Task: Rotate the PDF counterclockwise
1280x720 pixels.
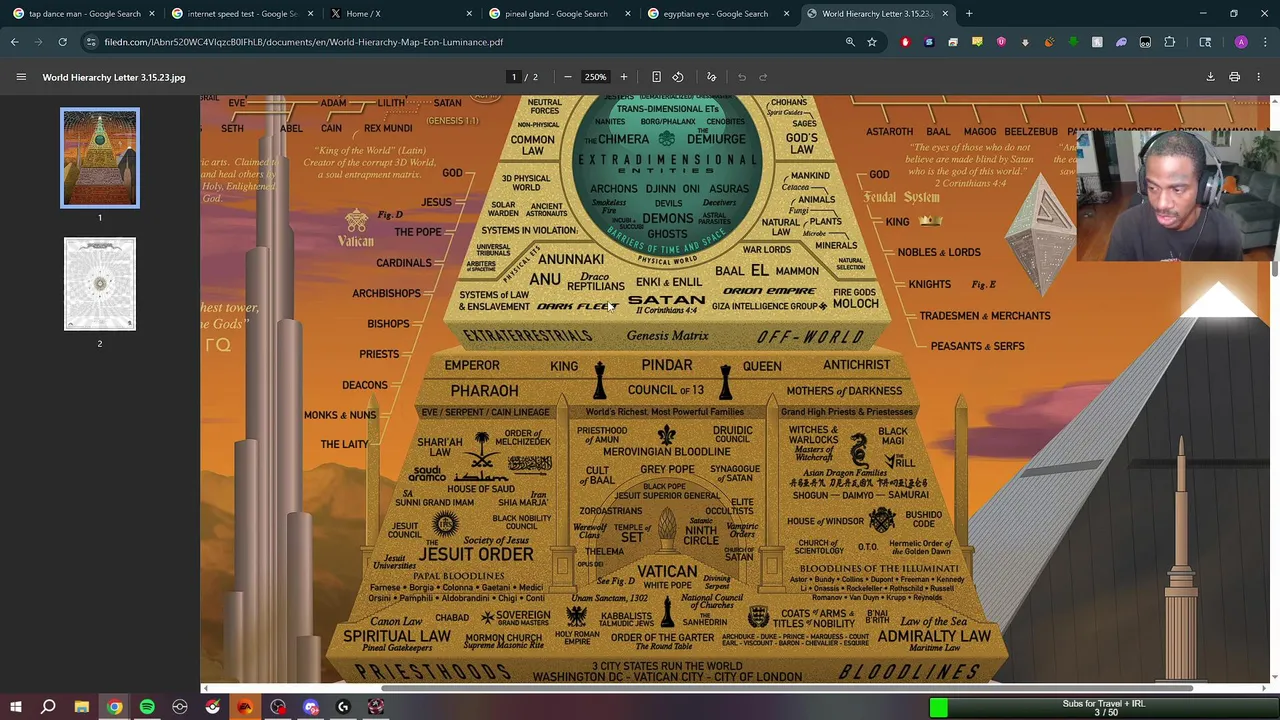Action: 678,77
